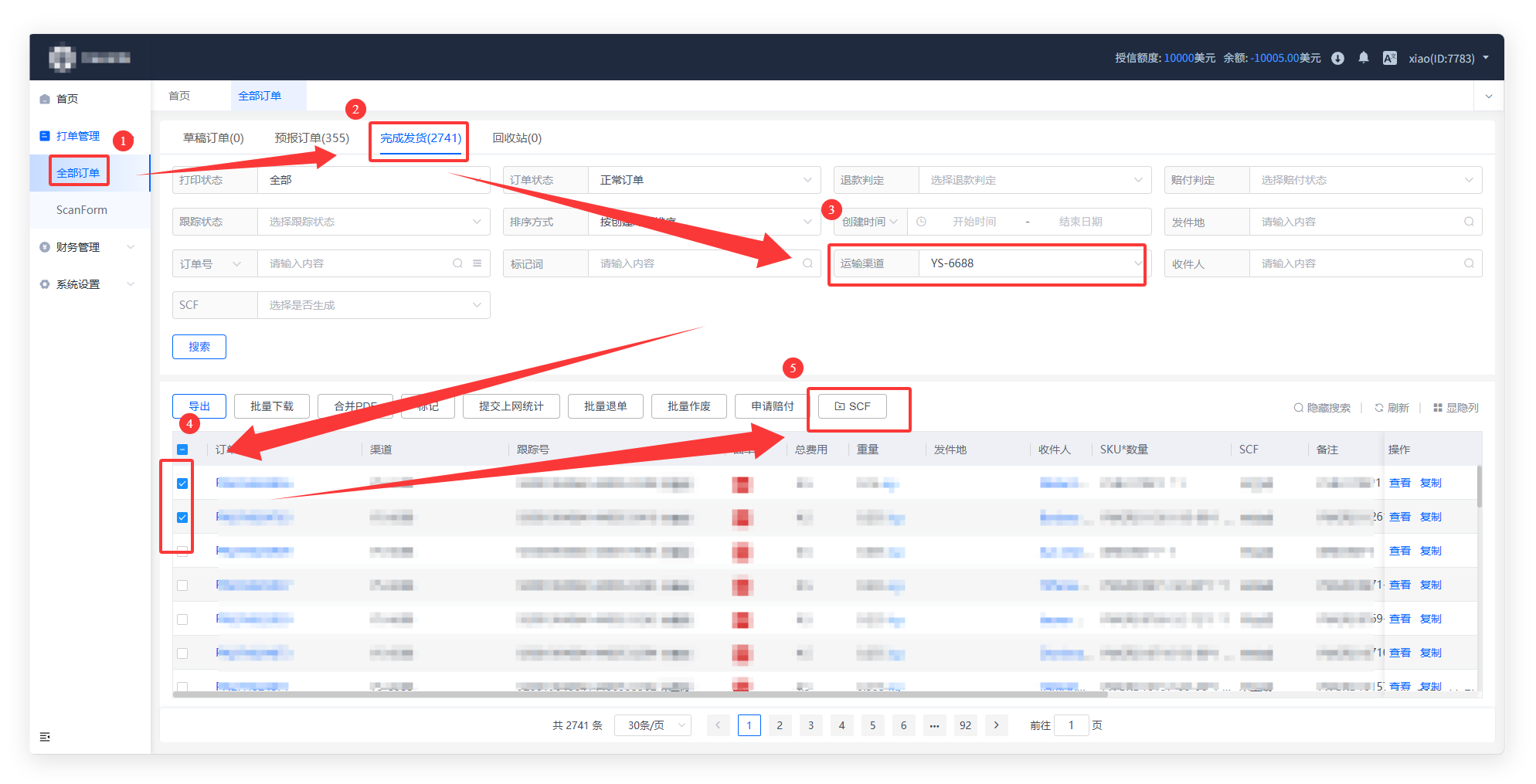1536x784 pixels.
Task: Click the 刷新 refresh icon
Action: tap(1379, 408)
